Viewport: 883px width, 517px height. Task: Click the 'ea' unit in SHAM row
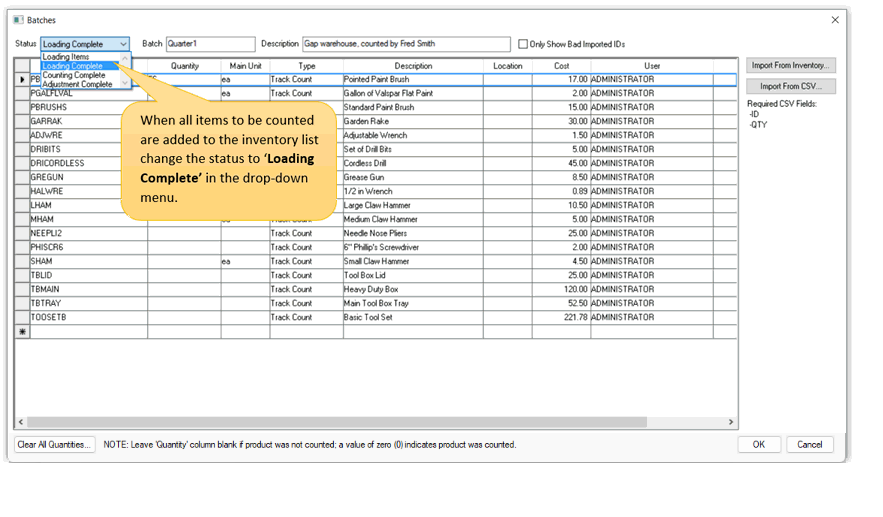point(246,261)
